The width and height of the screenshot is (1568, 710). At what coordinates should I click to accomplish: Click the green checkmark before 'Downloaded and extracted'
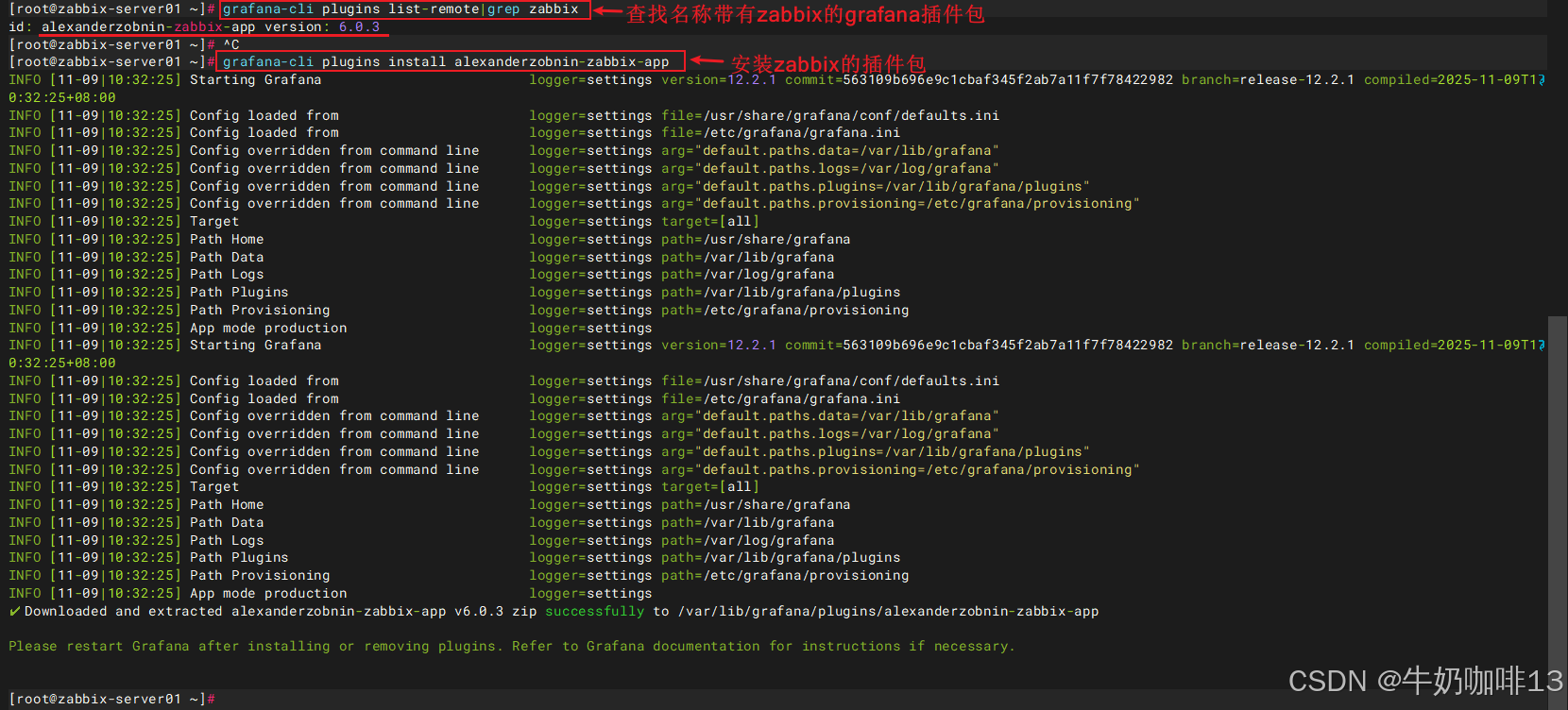click(x=15, y=611)
